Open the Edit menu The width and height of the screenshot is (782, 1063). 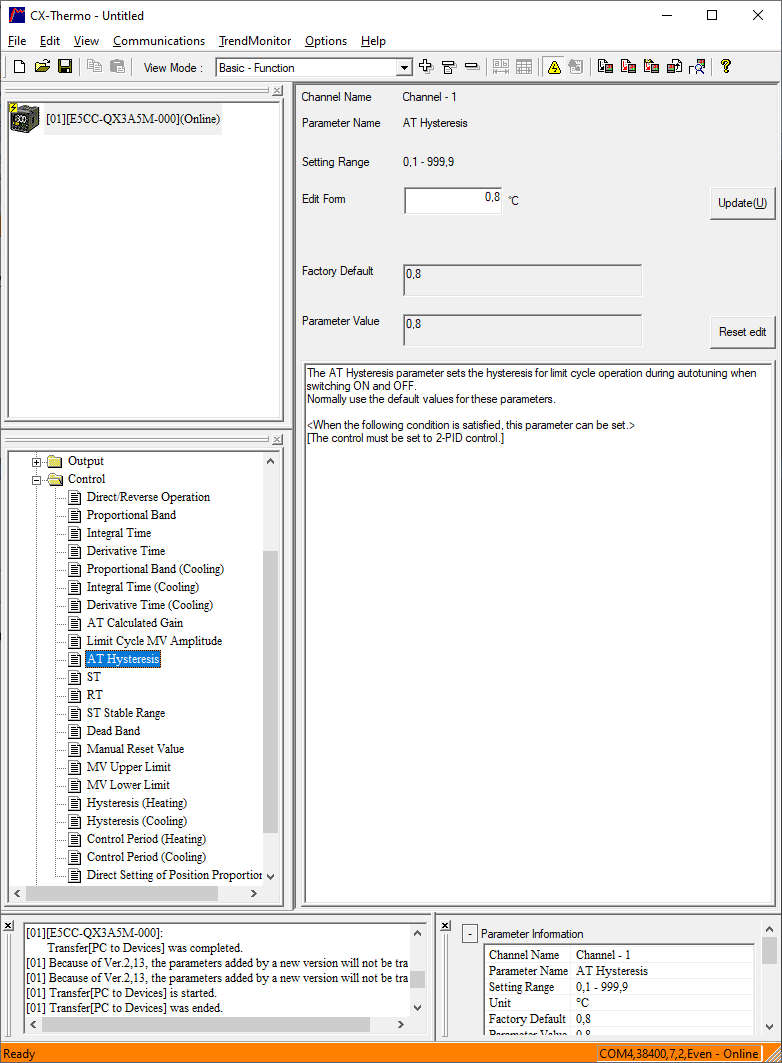(49, 41)
